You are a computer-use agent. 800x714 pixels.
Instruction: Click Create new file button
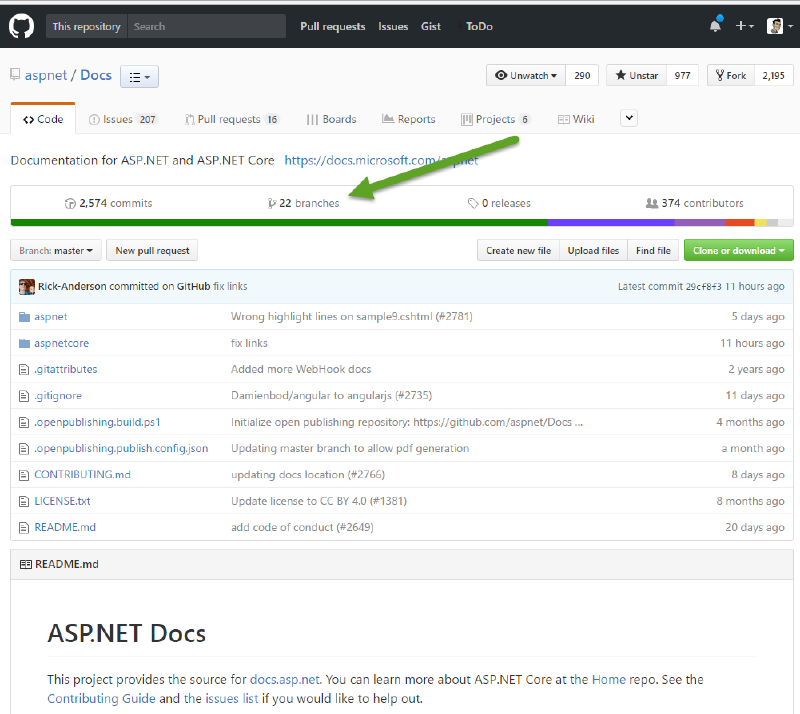(x=518, y=251)
